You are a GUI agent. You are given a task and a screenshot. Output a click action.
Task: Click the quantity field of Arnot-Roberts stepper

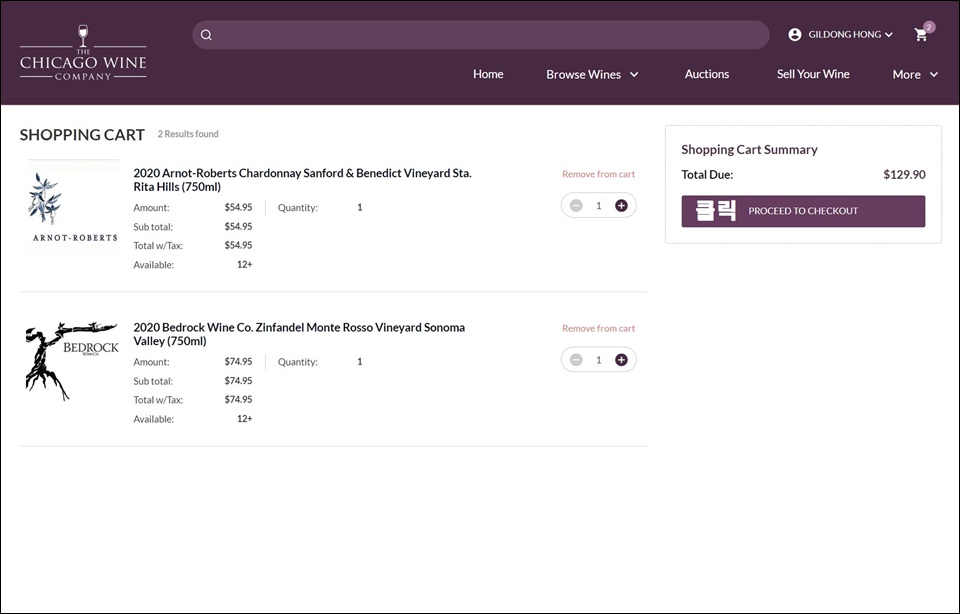599,206
